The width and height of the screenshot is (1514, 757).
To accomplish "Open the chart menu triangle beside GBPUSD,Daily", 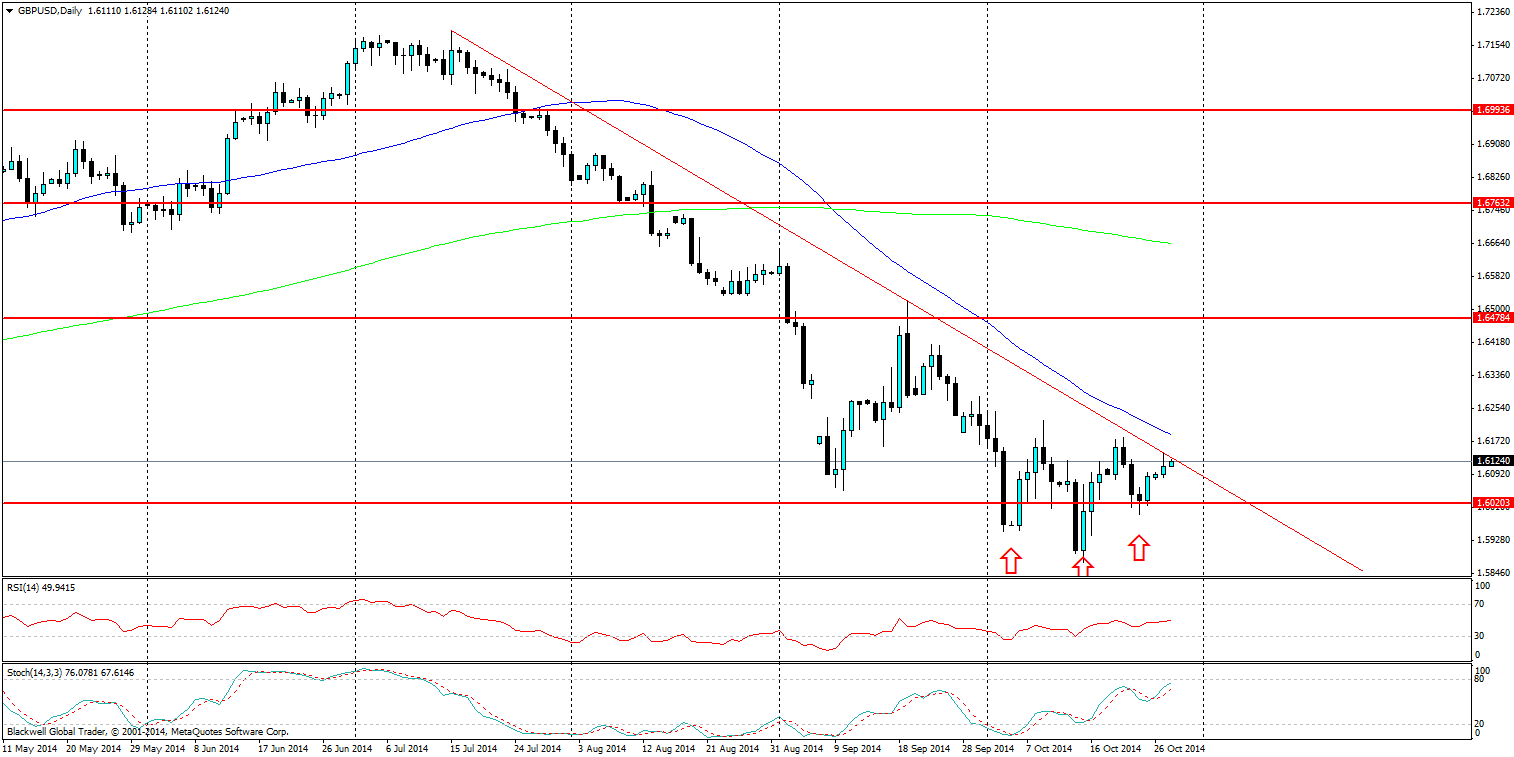I will click(9, 10).
